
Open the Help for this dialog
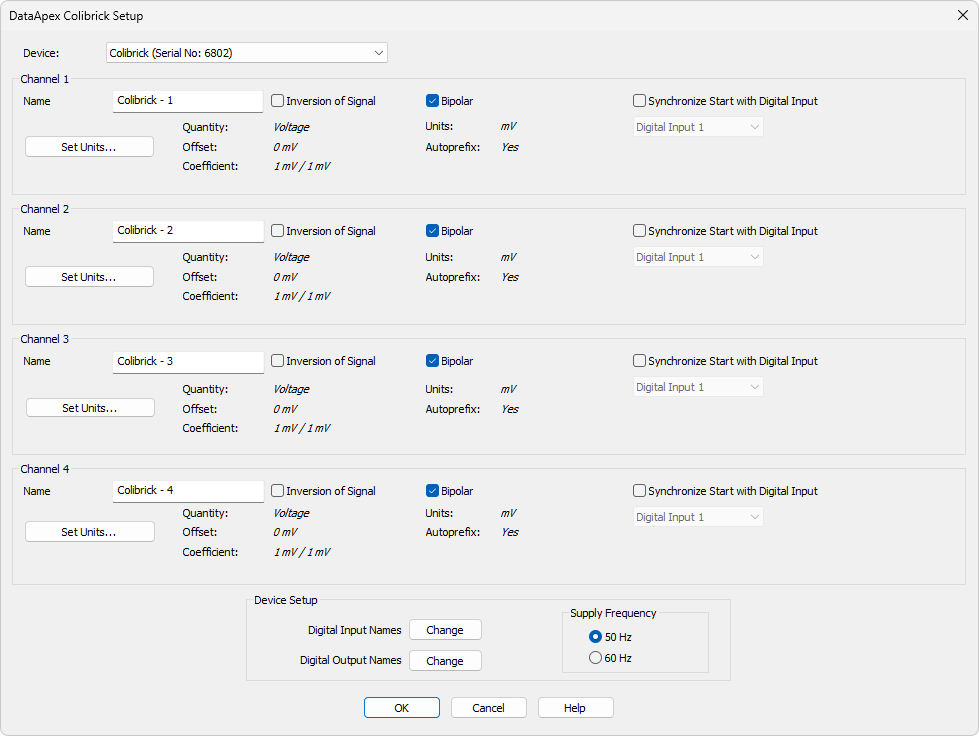tap(575, 708)
